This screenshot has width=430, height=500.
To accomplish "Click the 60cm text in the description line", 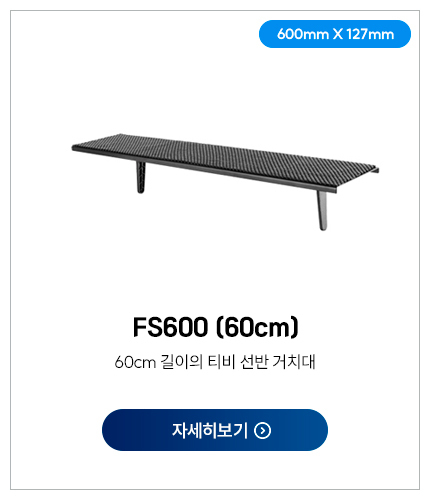I will click(135, 362).
